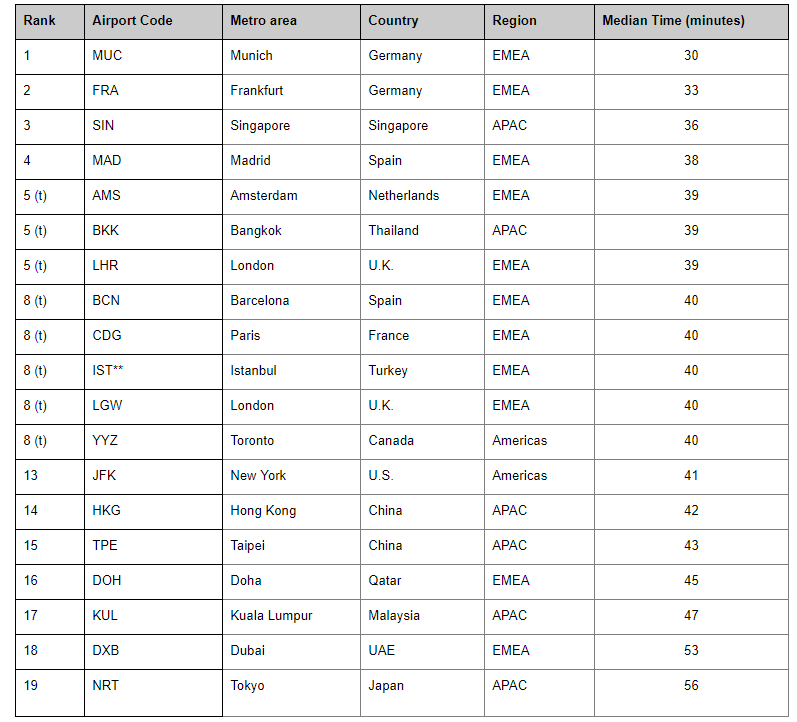797x722 pixels.
Task: Click the Frankfurt metro area cell
Action: coord(291,92)
